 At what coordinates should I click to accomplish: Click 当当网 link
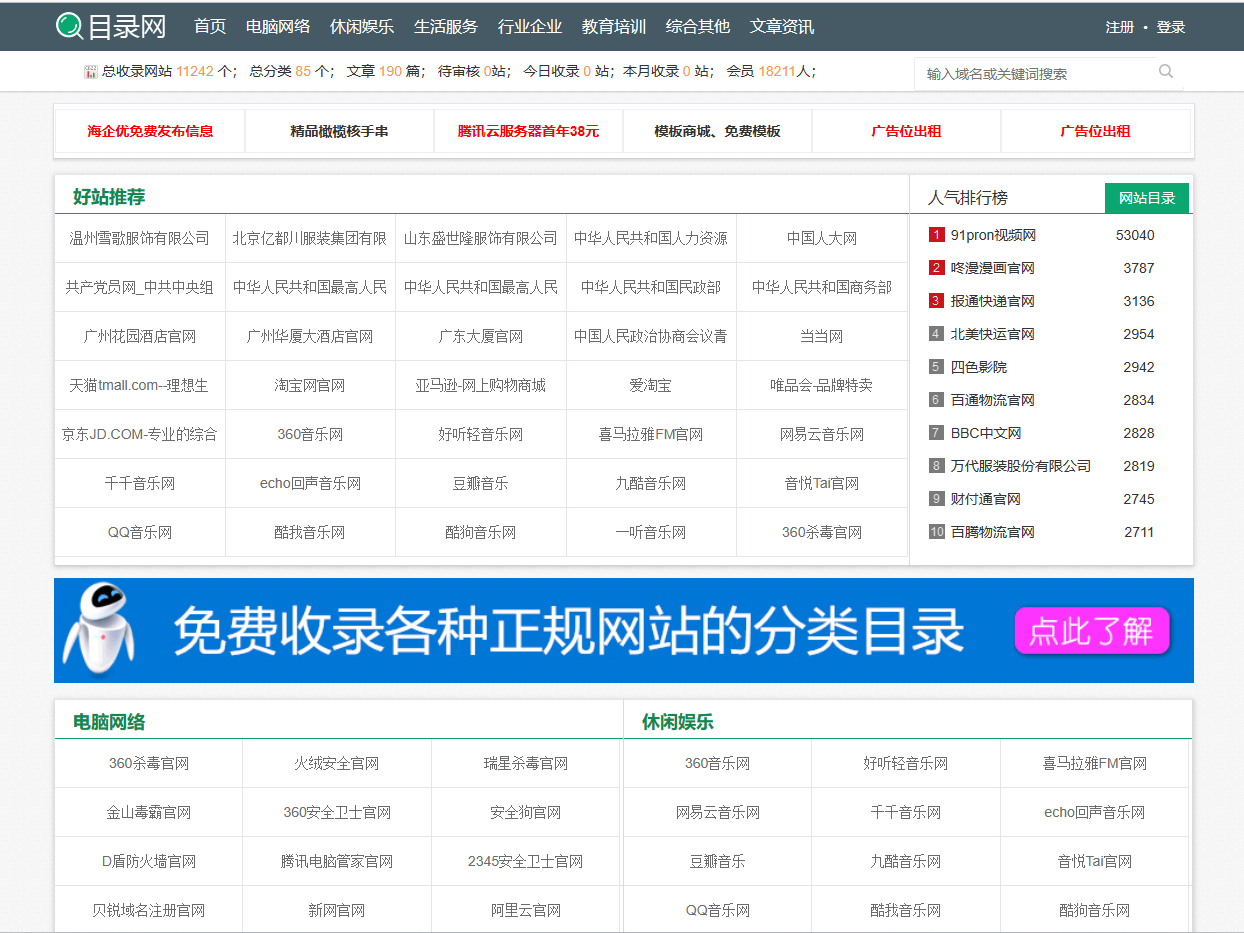point(822,336)
